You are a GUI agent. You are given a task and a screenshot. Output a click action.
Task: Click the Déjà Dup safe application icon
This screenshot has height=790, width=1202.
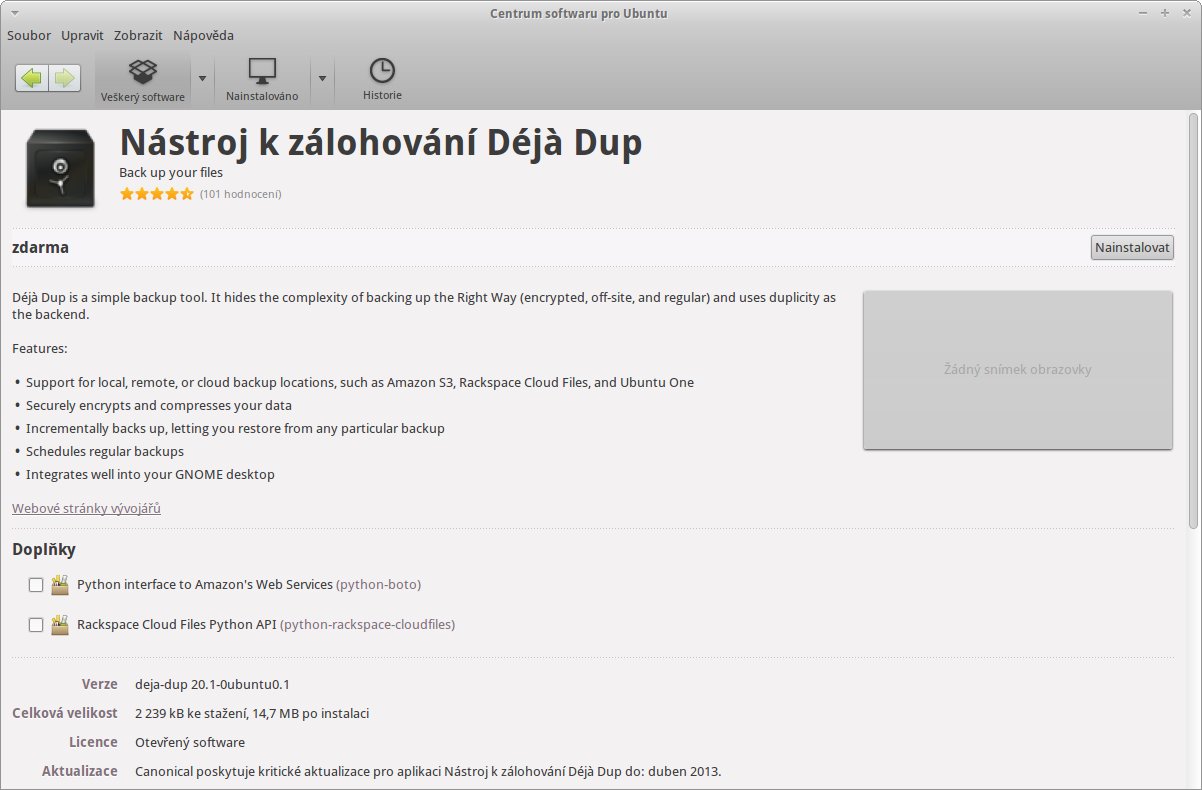(x=60, y=168)
